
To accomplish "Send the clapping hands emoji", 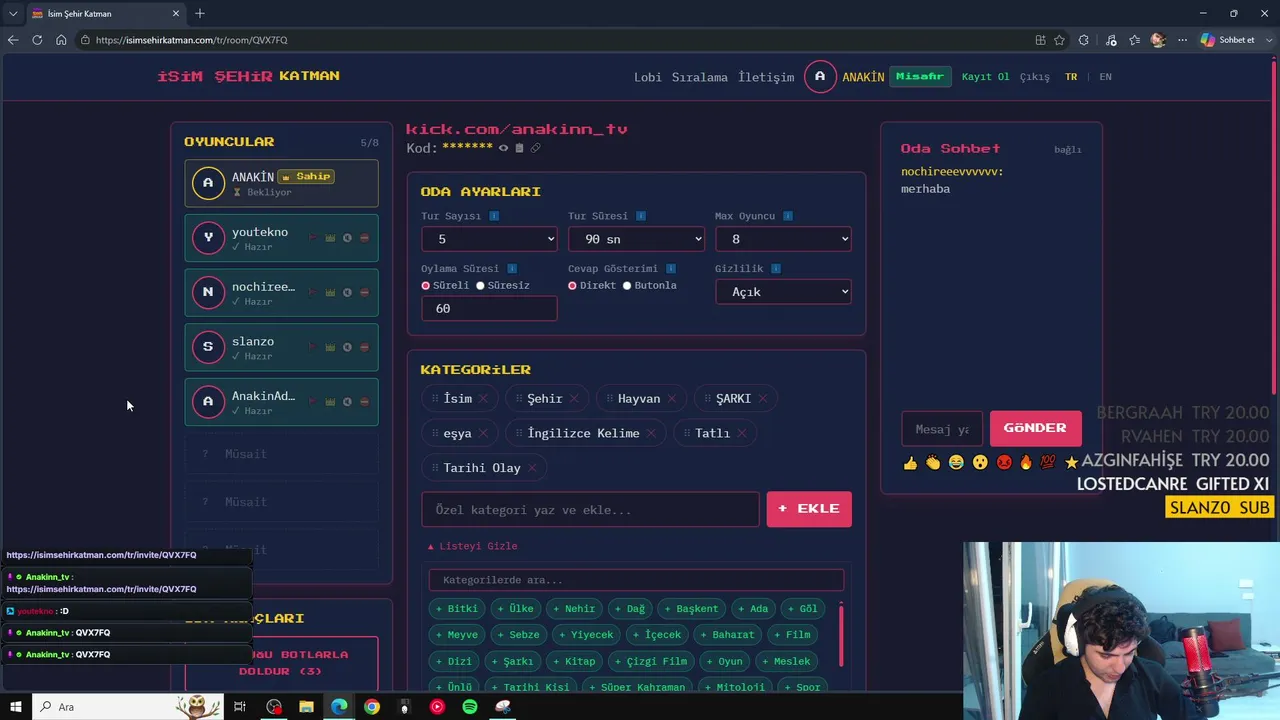I will click(933, 463).
